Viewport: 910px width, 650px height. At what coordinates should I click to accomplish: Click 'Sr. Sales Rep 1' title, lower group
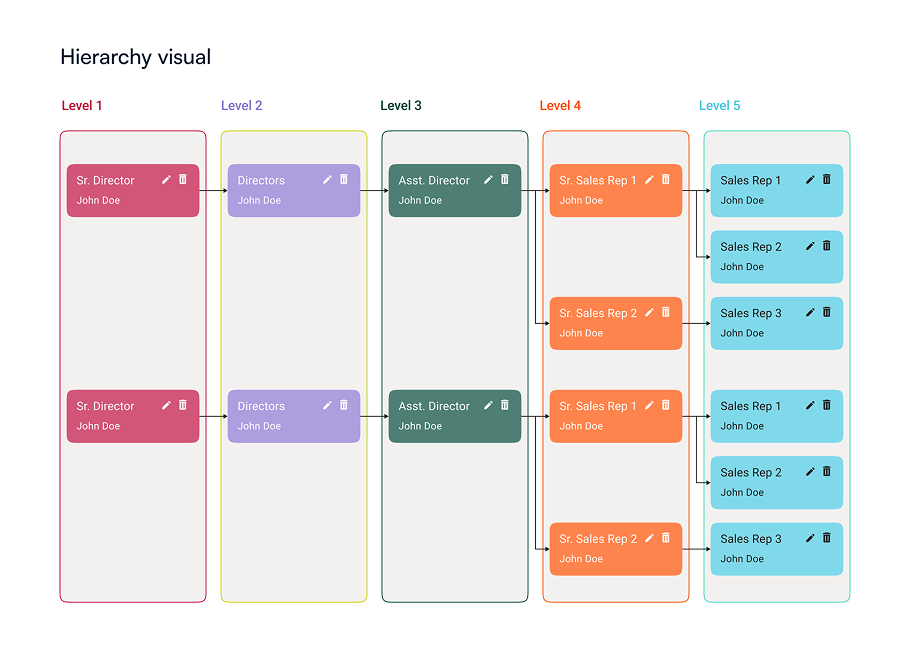pyautogui.click(x=598, y=406)
